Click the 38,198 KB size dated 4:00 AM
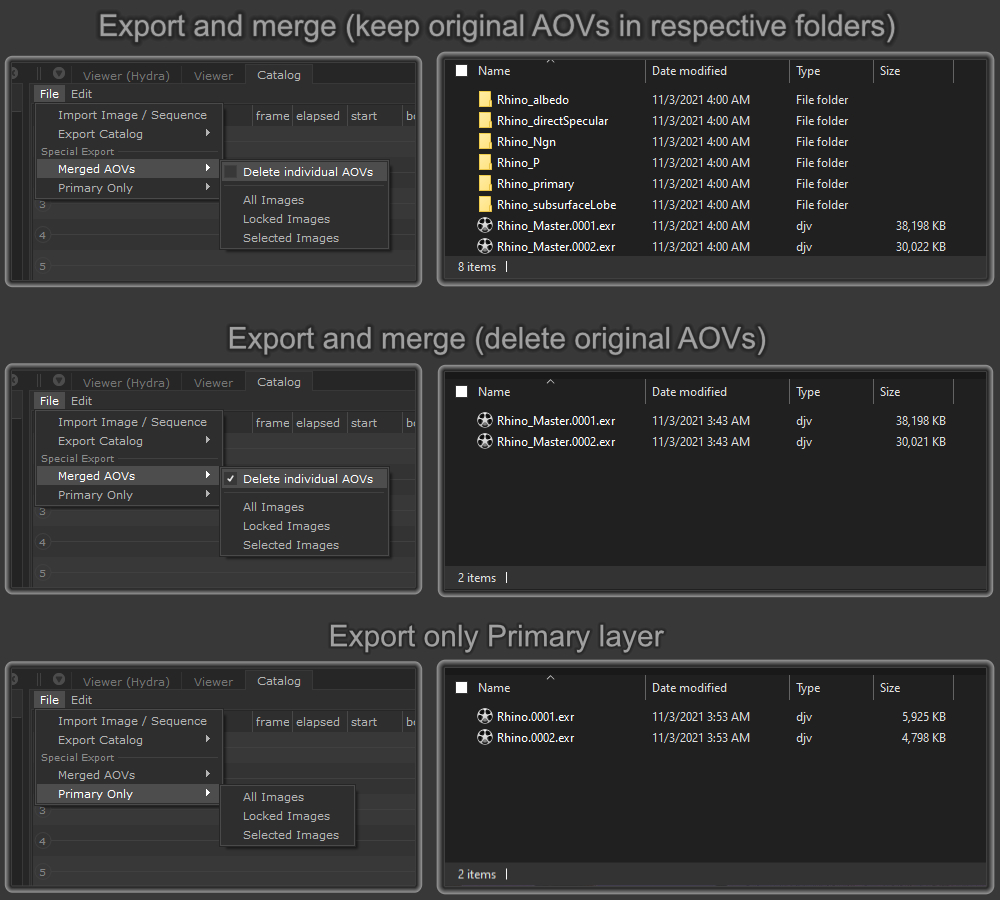This screenshot has height=900, width=1000. [920, 225]
